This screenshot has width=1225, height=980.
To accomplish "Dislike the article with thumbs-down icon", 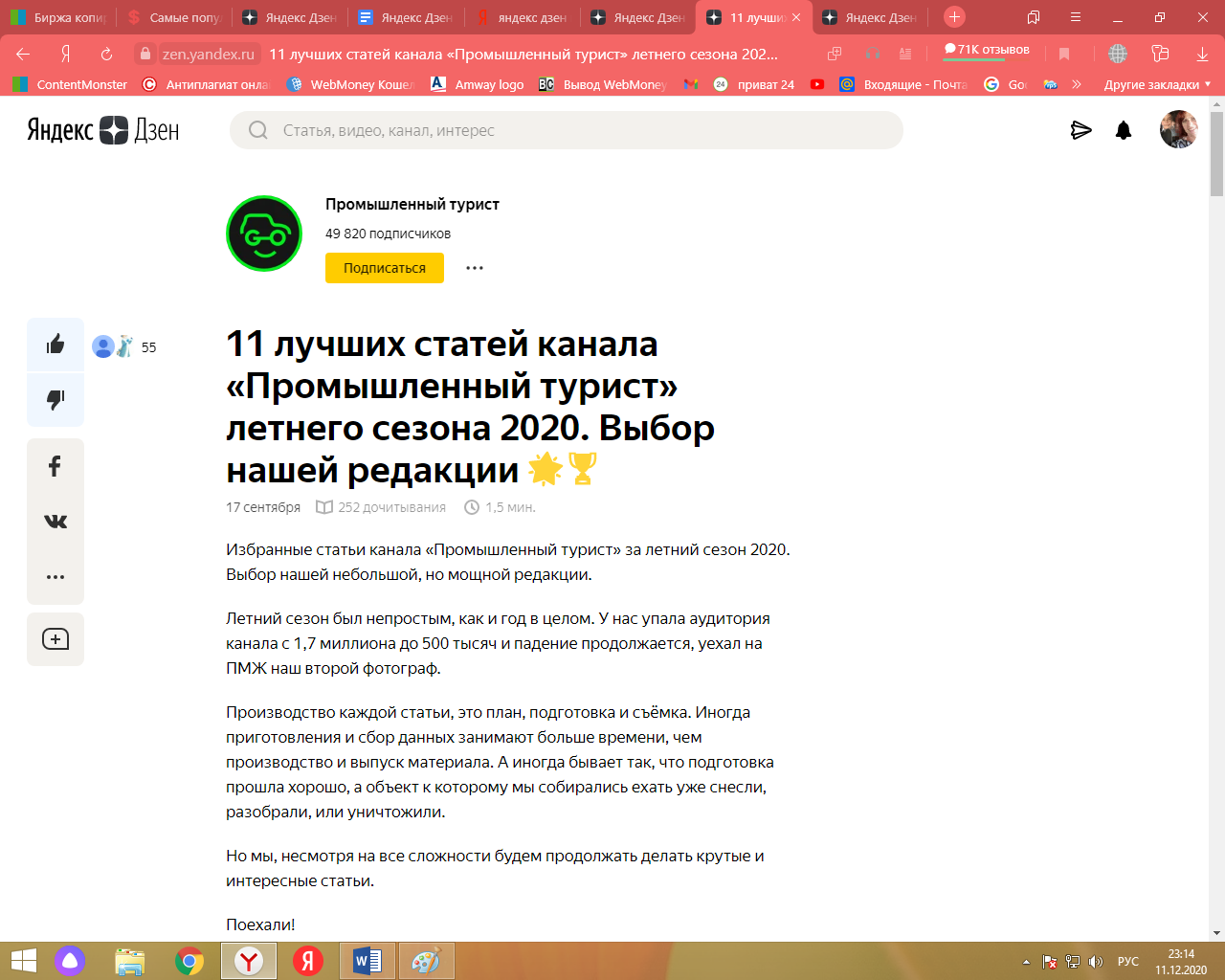I will click(x=56, y=400).
